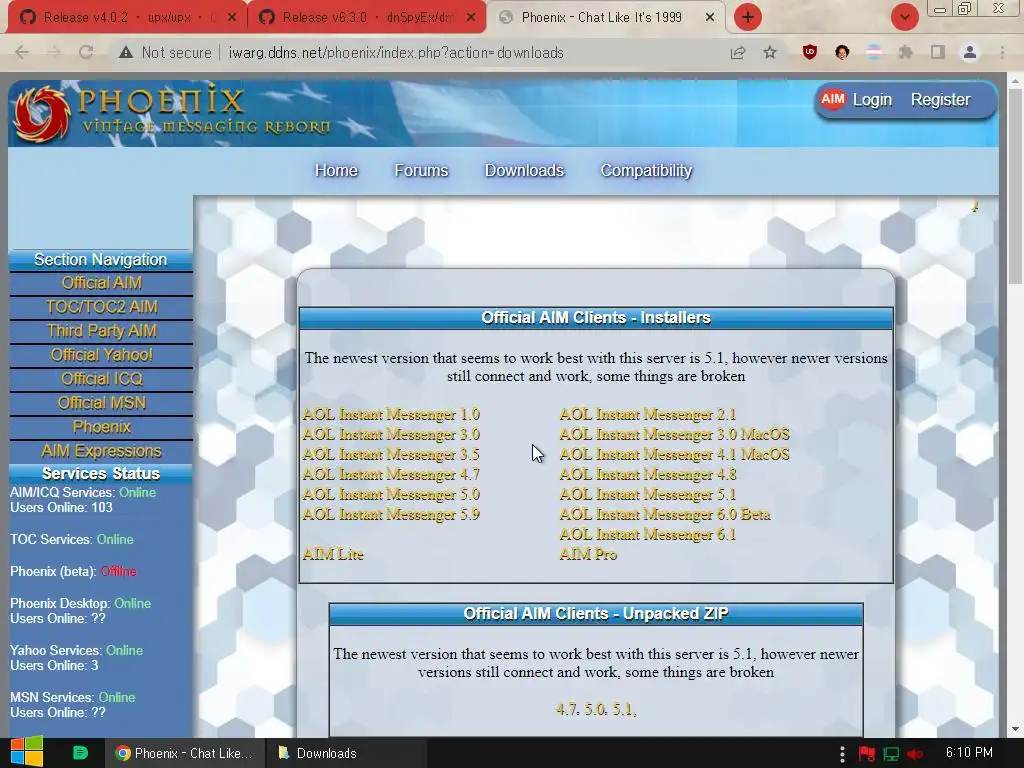
Task: Open the Windows Start button
Action: [x=27, y=752]
